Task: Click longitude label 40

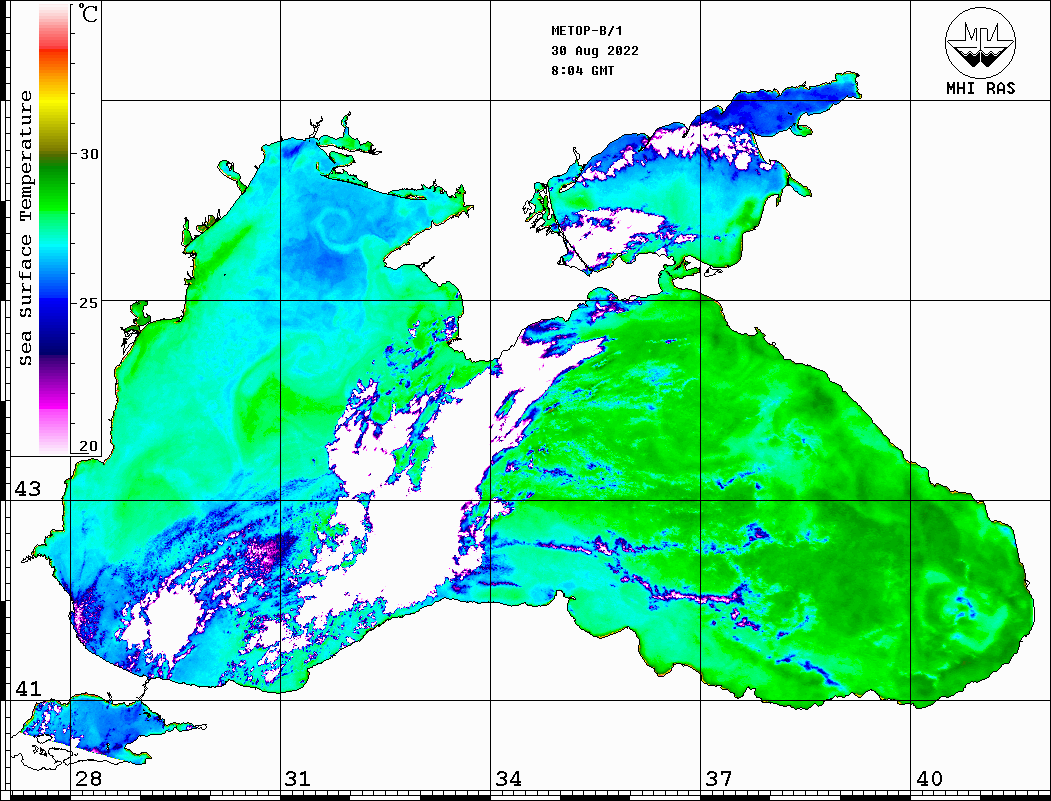Action: [x=929, y=778]
